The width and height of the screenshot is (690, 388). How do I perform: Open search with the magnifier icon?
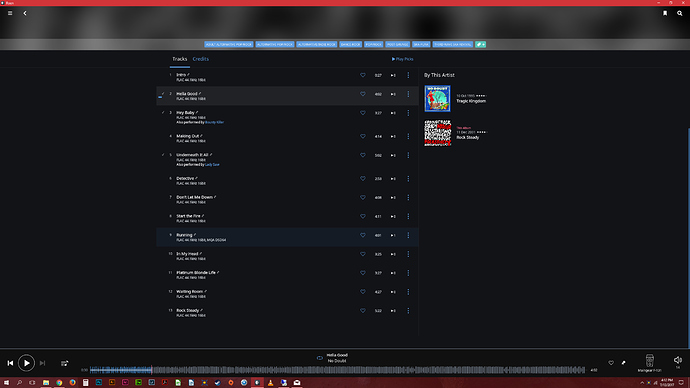click(679, 13)
